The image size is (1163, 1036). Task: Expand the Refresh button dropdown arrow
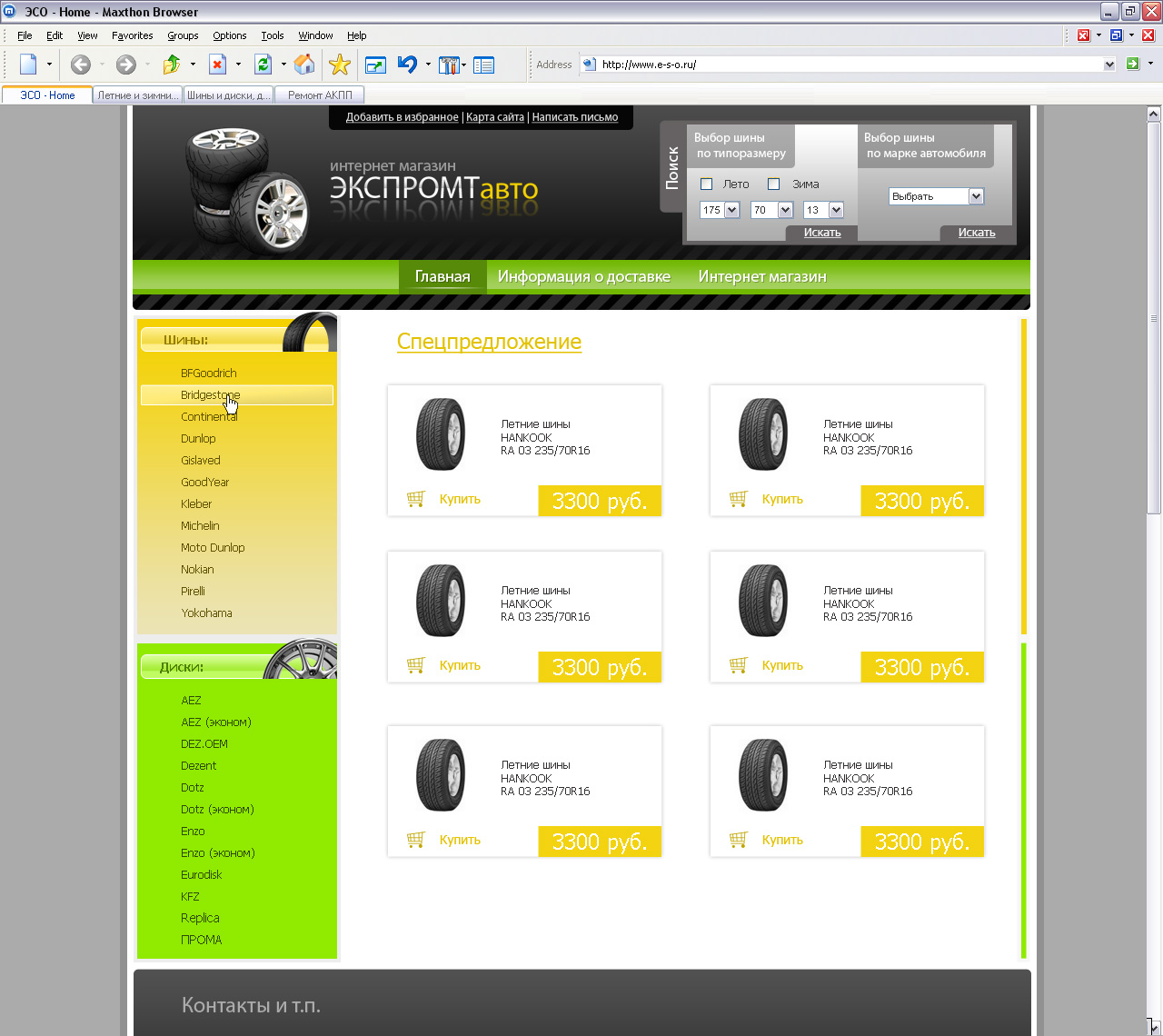(283, 65)
